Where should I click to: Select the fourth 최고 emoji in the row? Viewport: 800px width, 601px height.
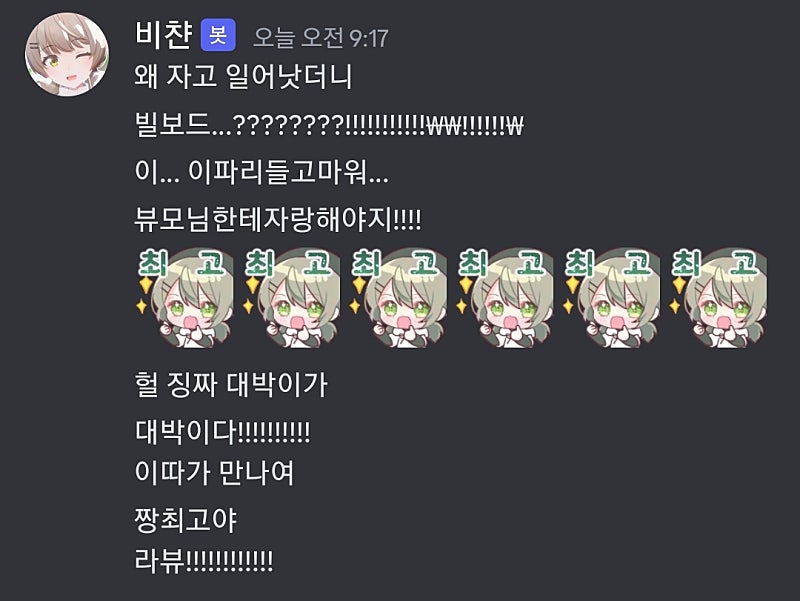coord(505,297)
